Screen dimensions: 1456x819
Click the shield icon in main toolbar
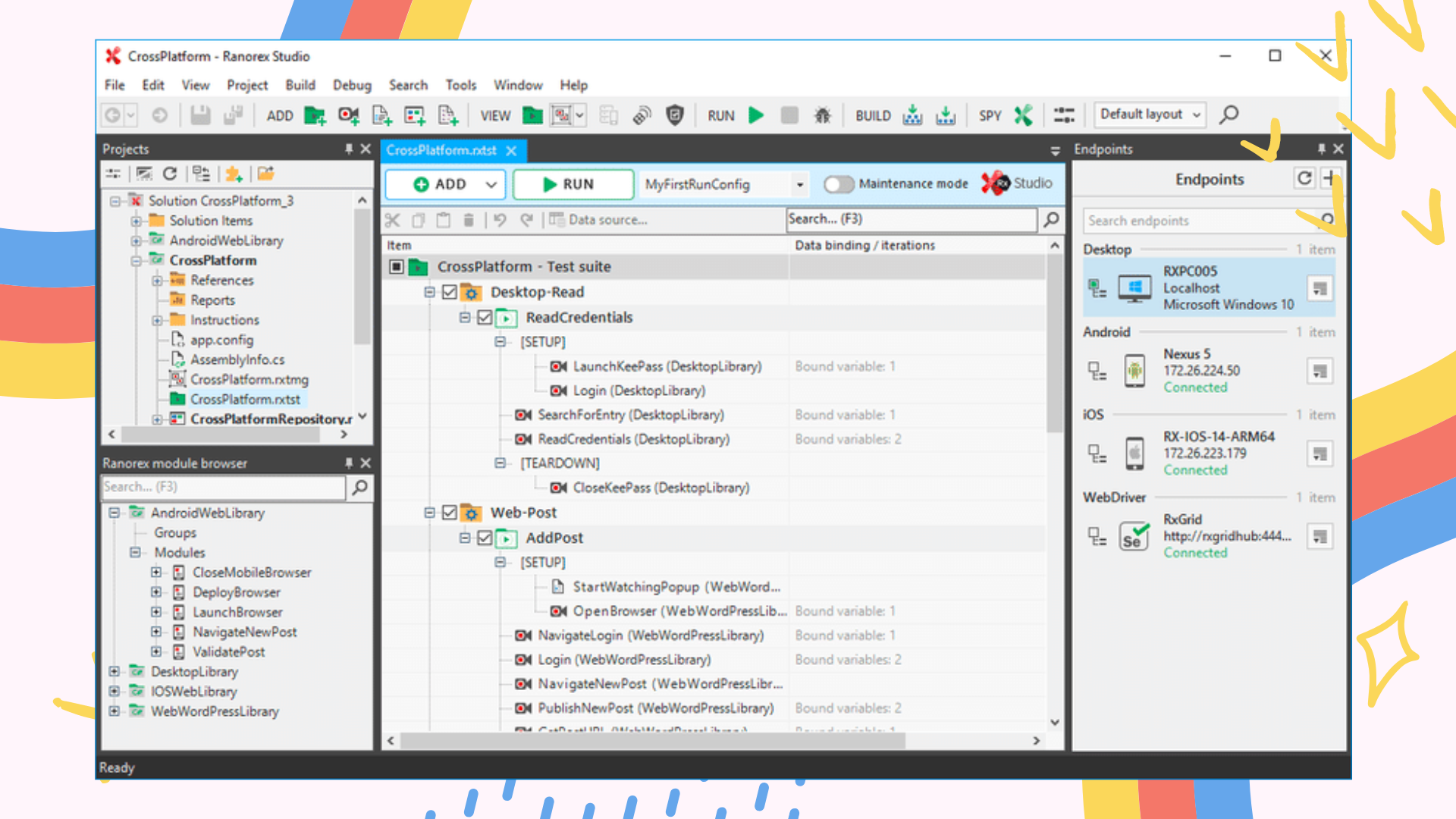point(674,115)
